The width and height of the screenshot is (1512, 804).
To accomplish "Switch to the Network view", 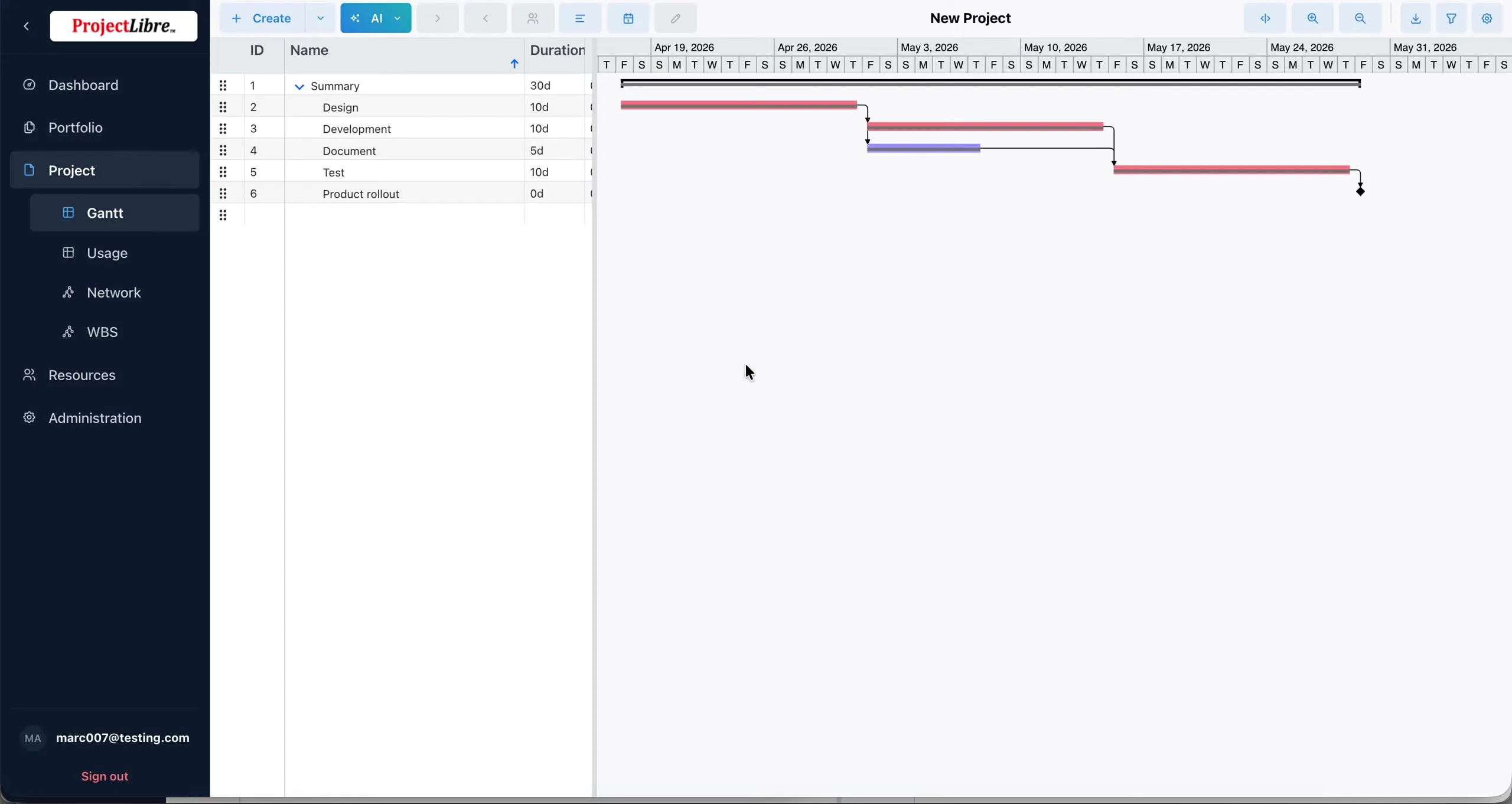I will click(115, 292).
